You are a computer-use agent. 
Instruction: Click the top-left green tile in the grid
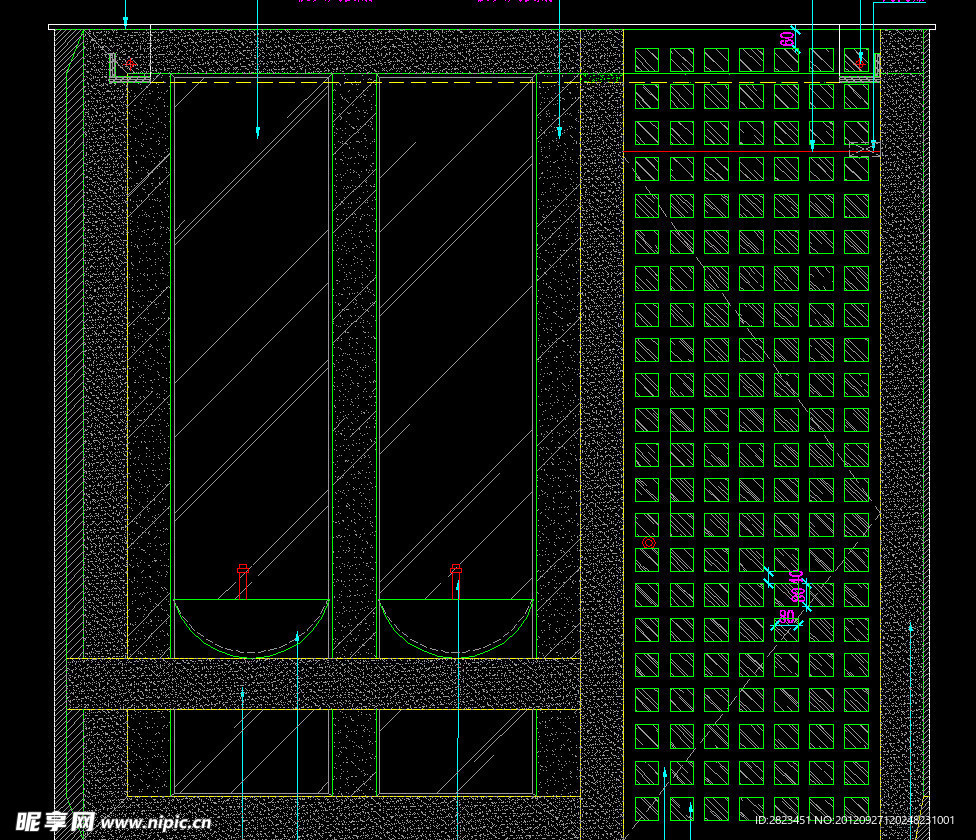(x=647, y=60)
